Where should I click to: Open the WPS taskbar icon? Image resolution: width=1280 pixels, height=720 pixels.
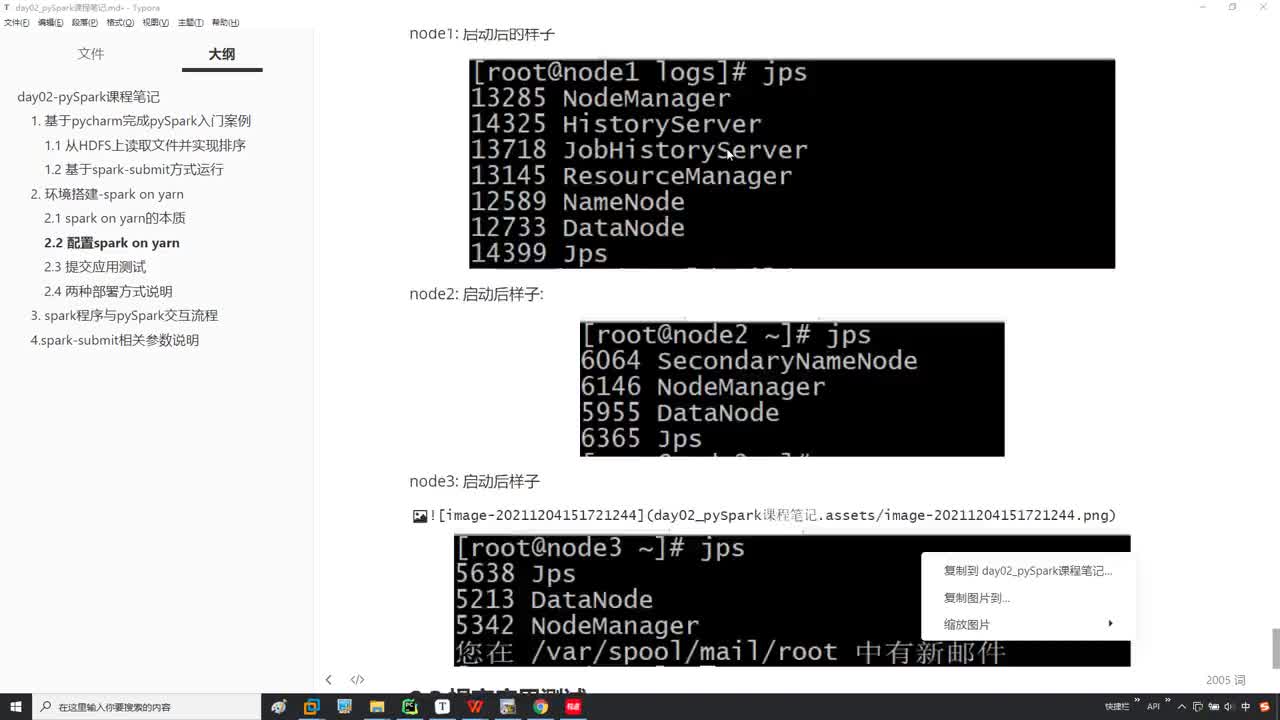point(475,706)
